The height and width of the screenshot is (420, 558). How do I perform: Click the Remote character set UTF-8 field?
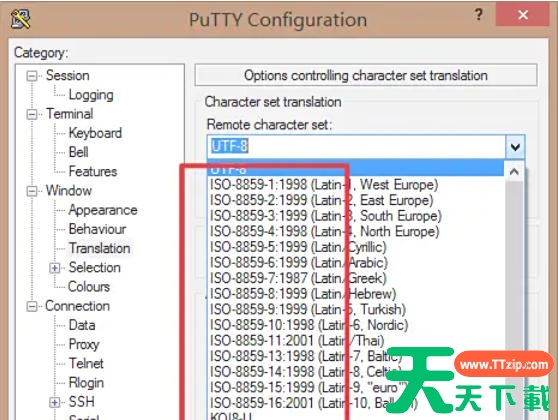(356, 147)
